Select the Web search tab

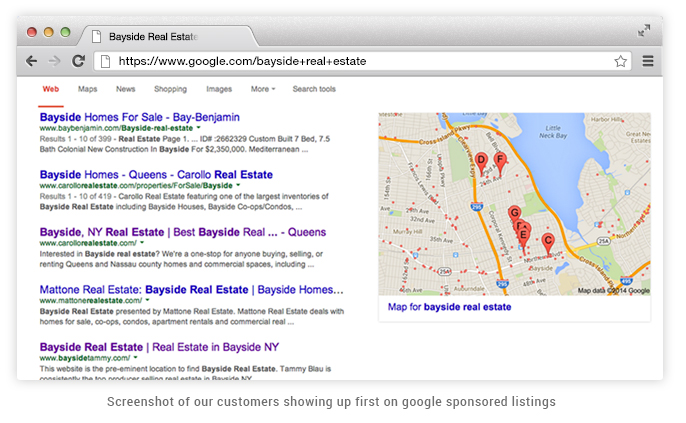pyautogui.click(x=51, y=89)
